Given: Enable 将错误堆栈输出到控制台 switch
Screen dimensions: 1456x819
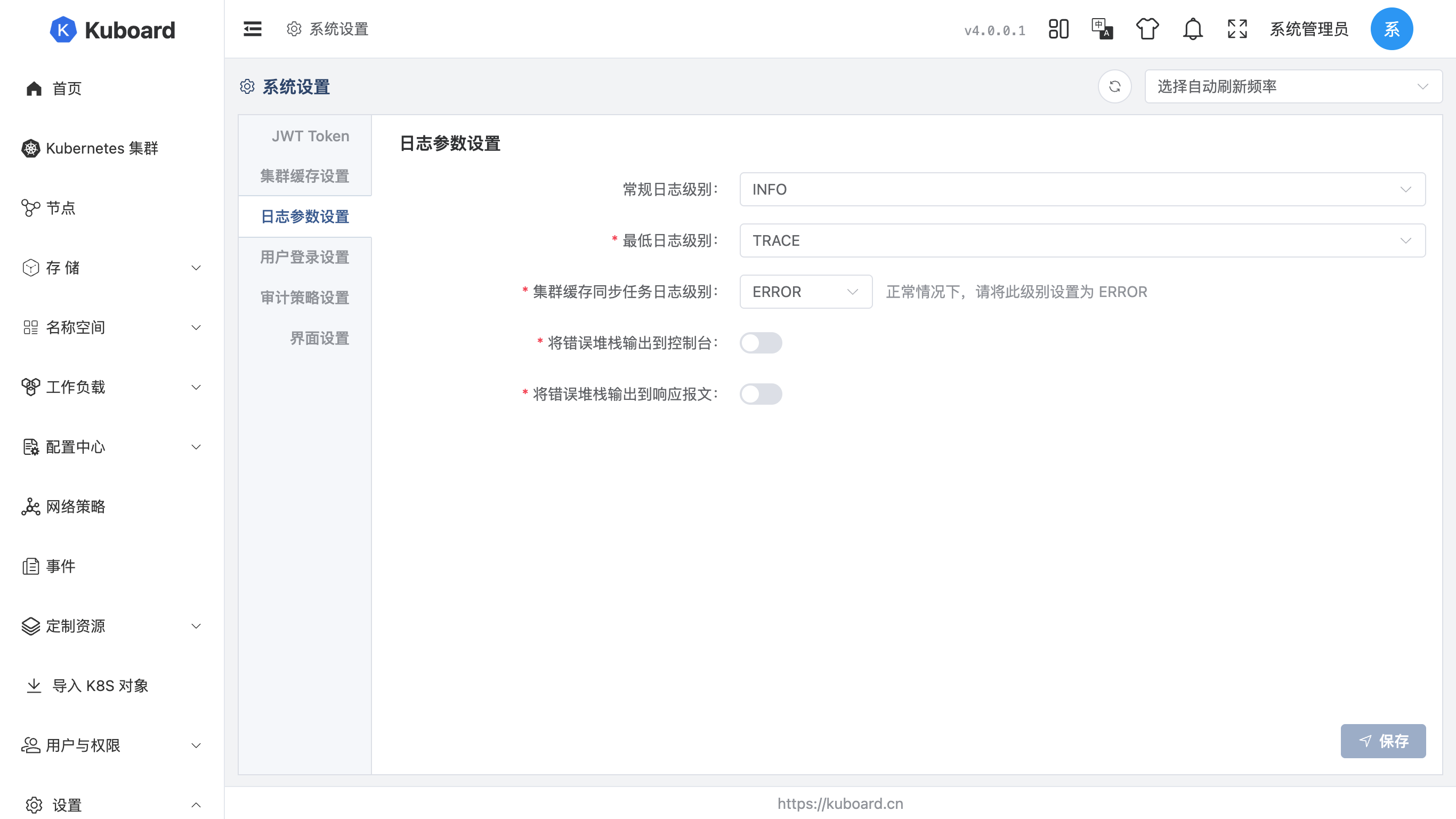Looking at the screenshot, I should tap(762, 343).
